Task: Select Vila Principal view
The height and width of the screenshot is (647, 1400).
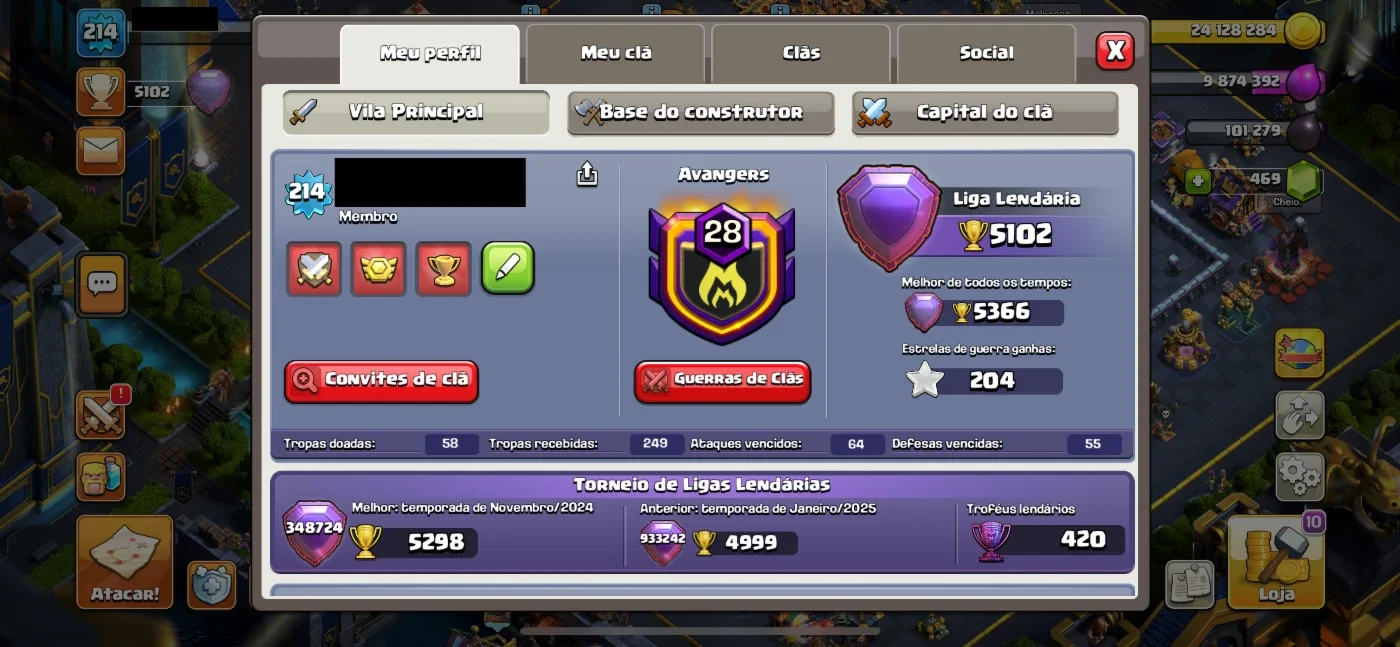Action: pos(416,112)
